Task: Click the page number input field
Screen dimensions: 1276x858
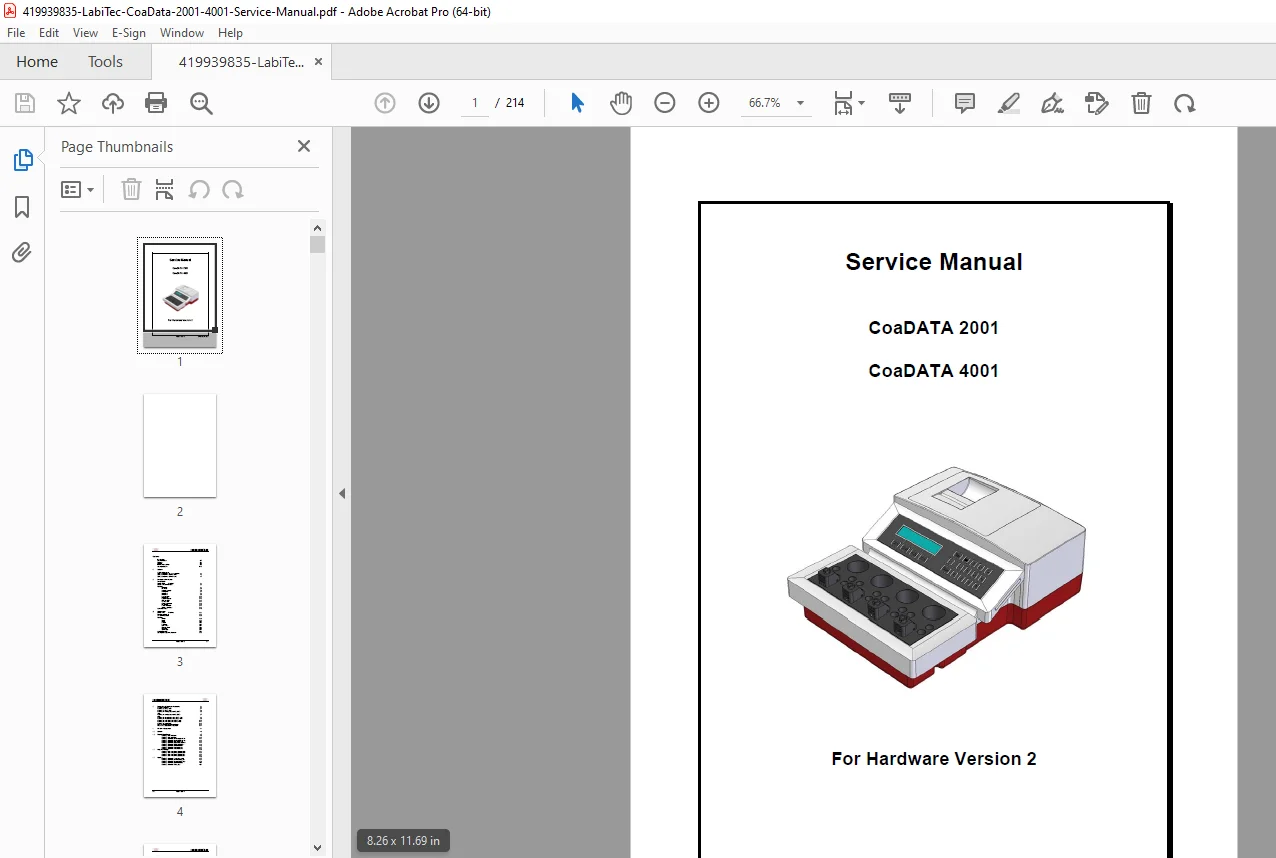Action: point(475,103)
